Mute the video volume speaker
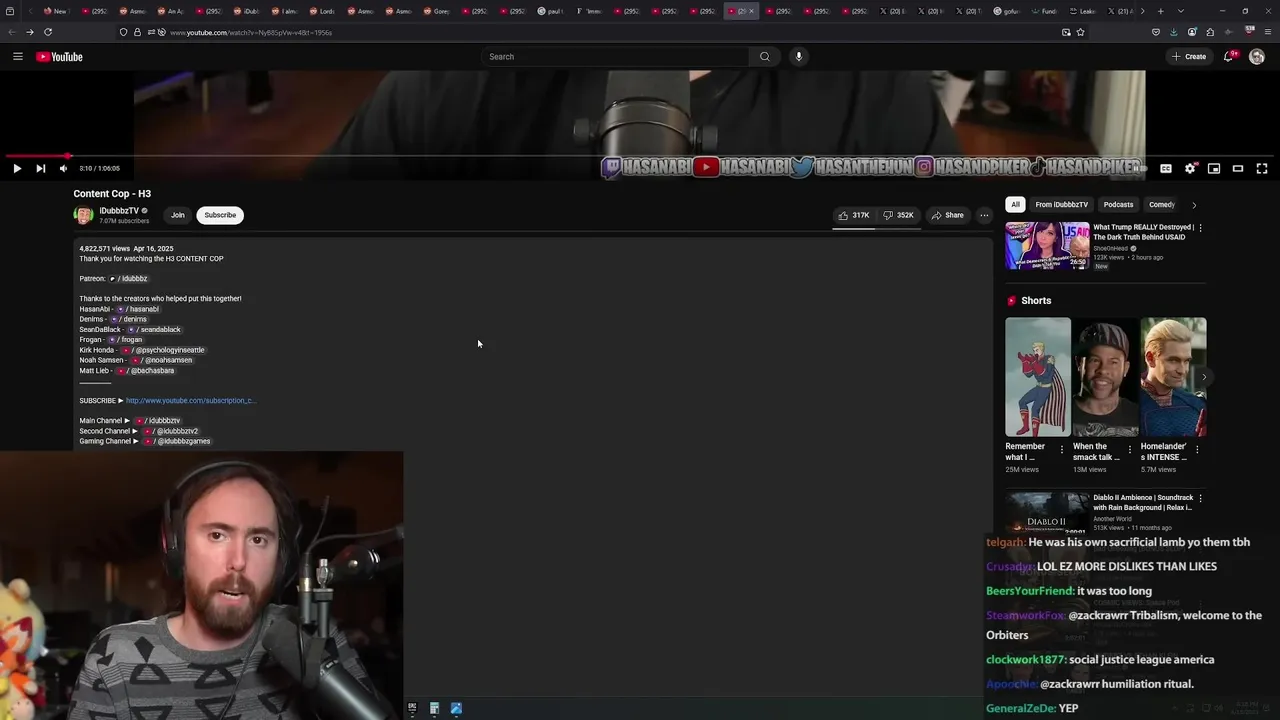Screen dimensions: 1280x720 point(63,169)
